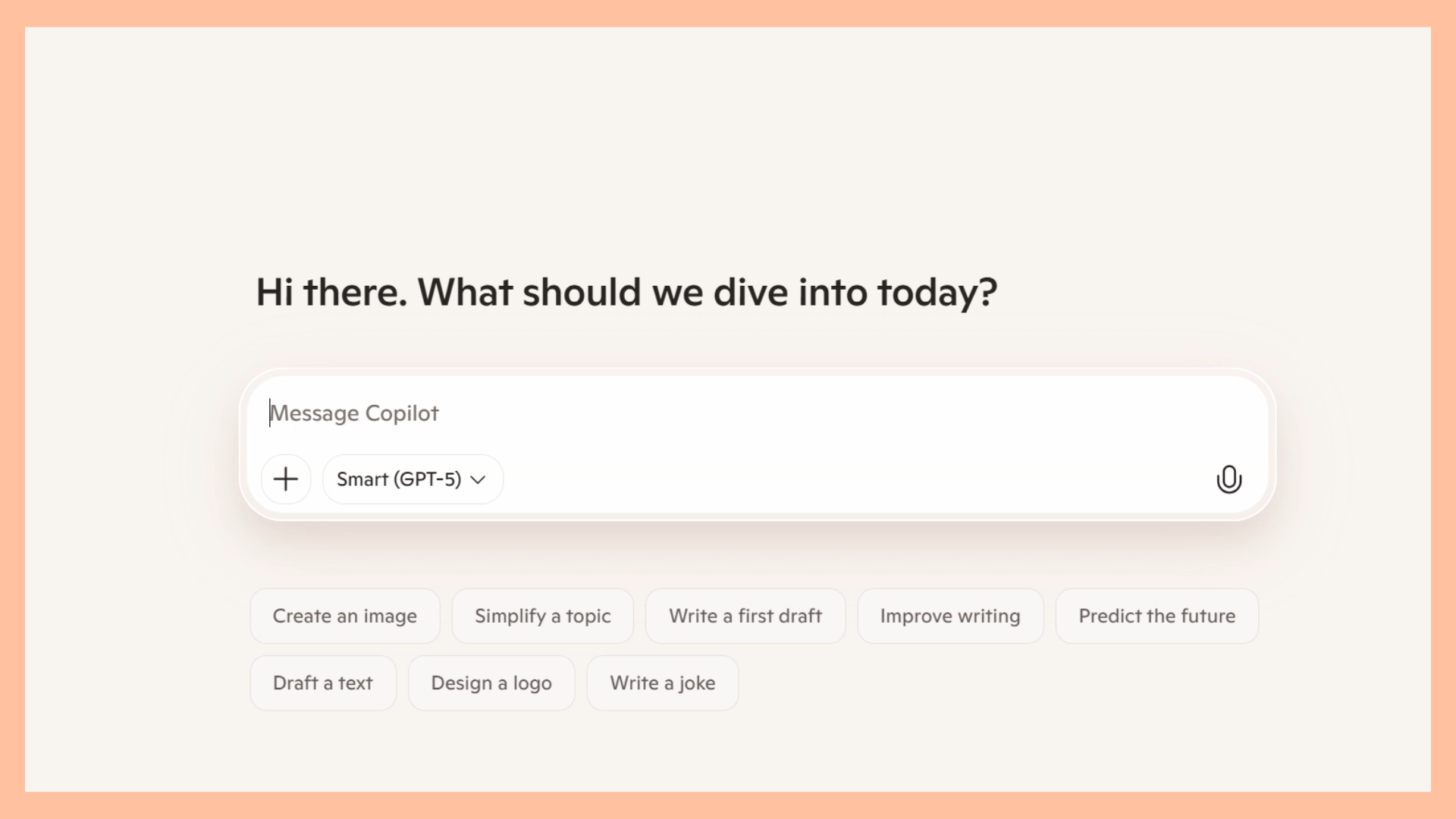Select 'Predict the future'
Viewport: 1456px width, 819px height.
[1156, 616]
